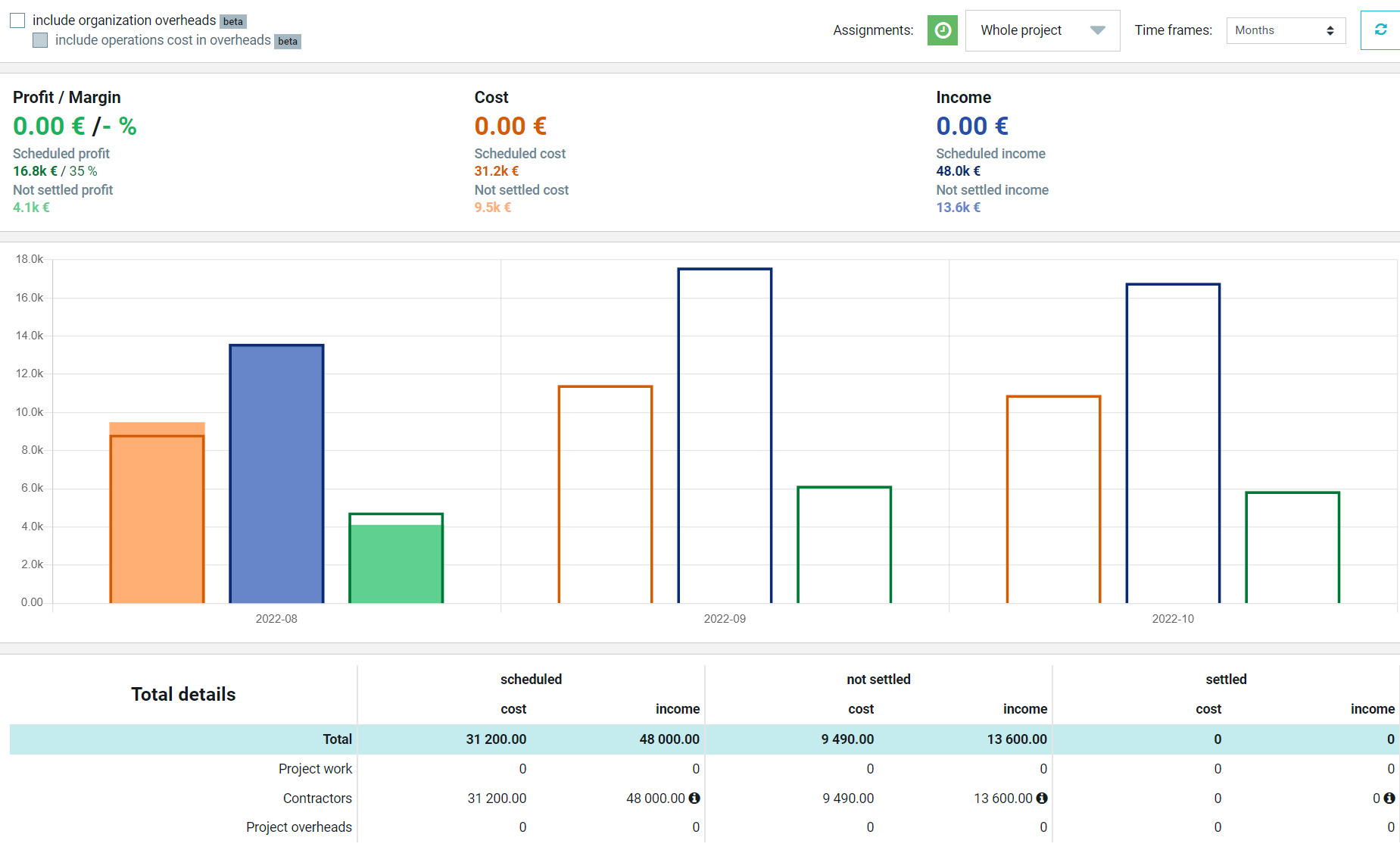Image resolution: width=1400 pixels, height=850 pixels.
Task: Click the 2022-08 filled blue income bar
Action: point(276,473)
